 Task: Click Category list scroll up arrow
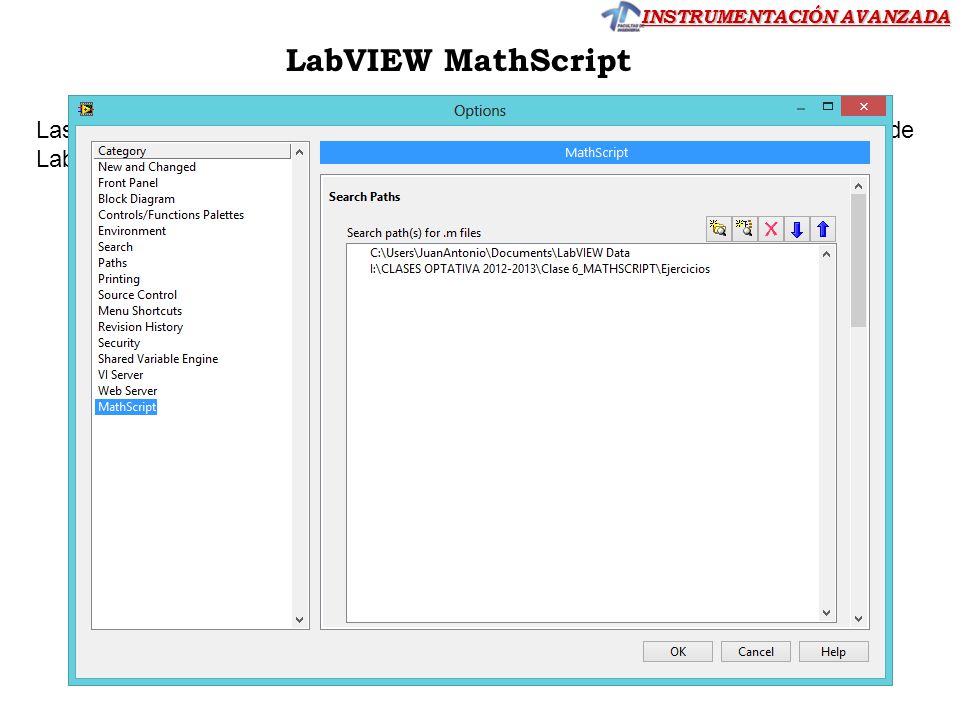click(x=299, y=151)
